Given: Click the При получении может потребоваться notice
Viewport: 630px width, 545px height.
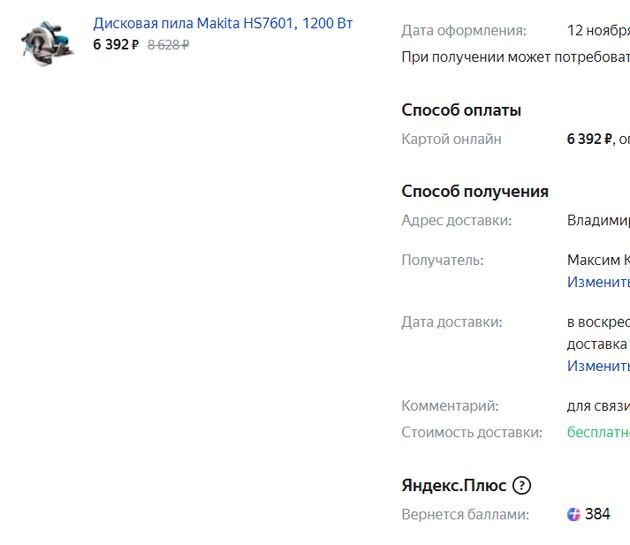Looking at the screenshot, I should (x=515, y=57).
